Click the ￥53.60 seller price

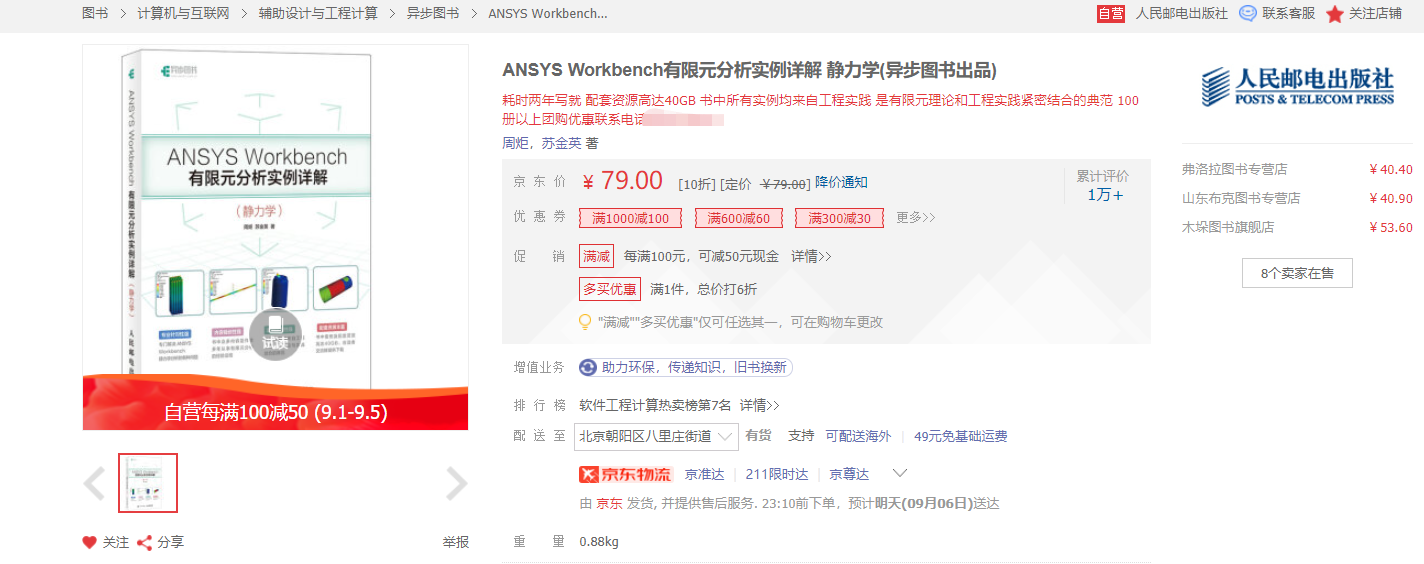point(1391,227)
